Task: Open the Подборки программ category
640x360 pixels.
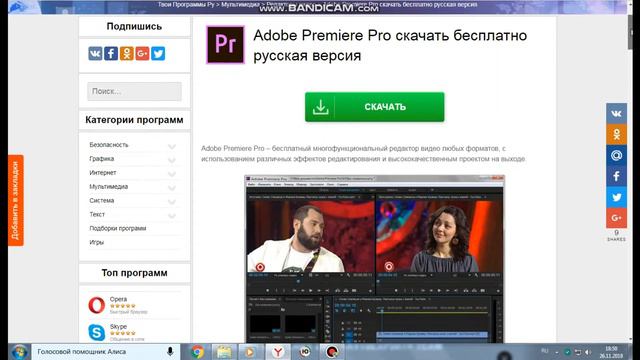Action: [x=118, y=228]
